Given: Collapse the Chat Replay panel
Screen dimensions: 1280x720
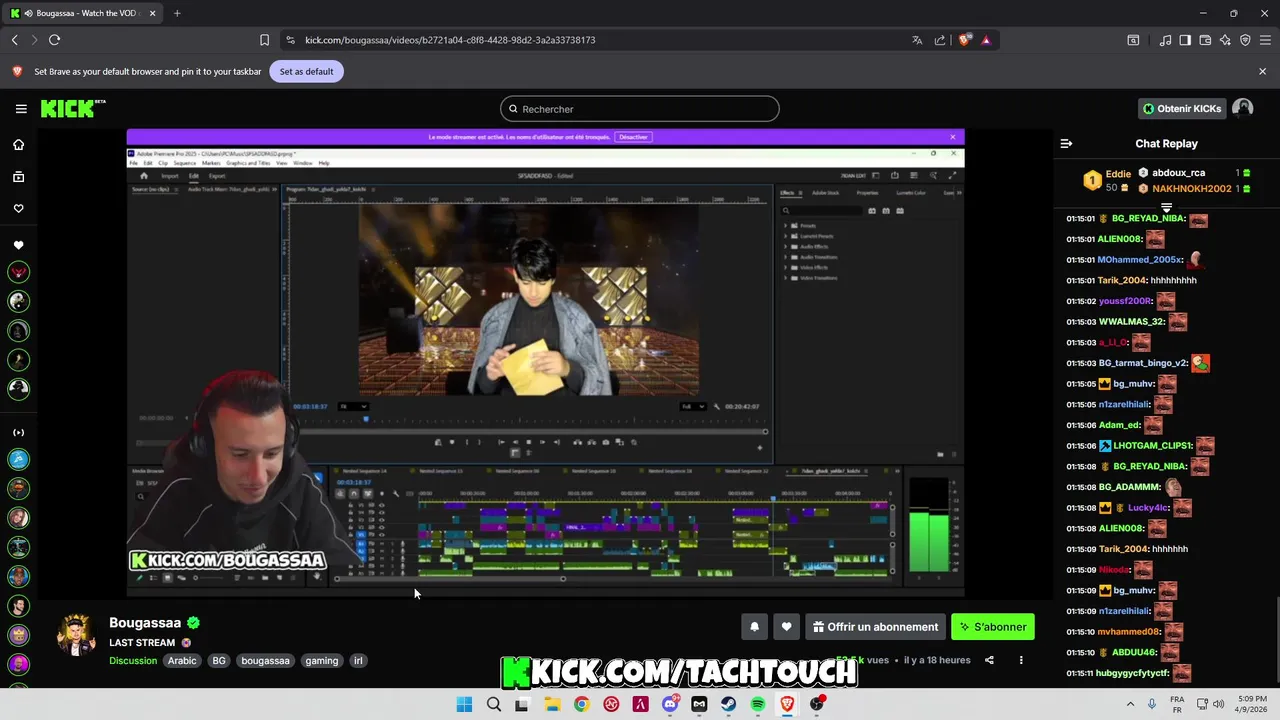Looking at the screenshot, I should click(1066, 144).
